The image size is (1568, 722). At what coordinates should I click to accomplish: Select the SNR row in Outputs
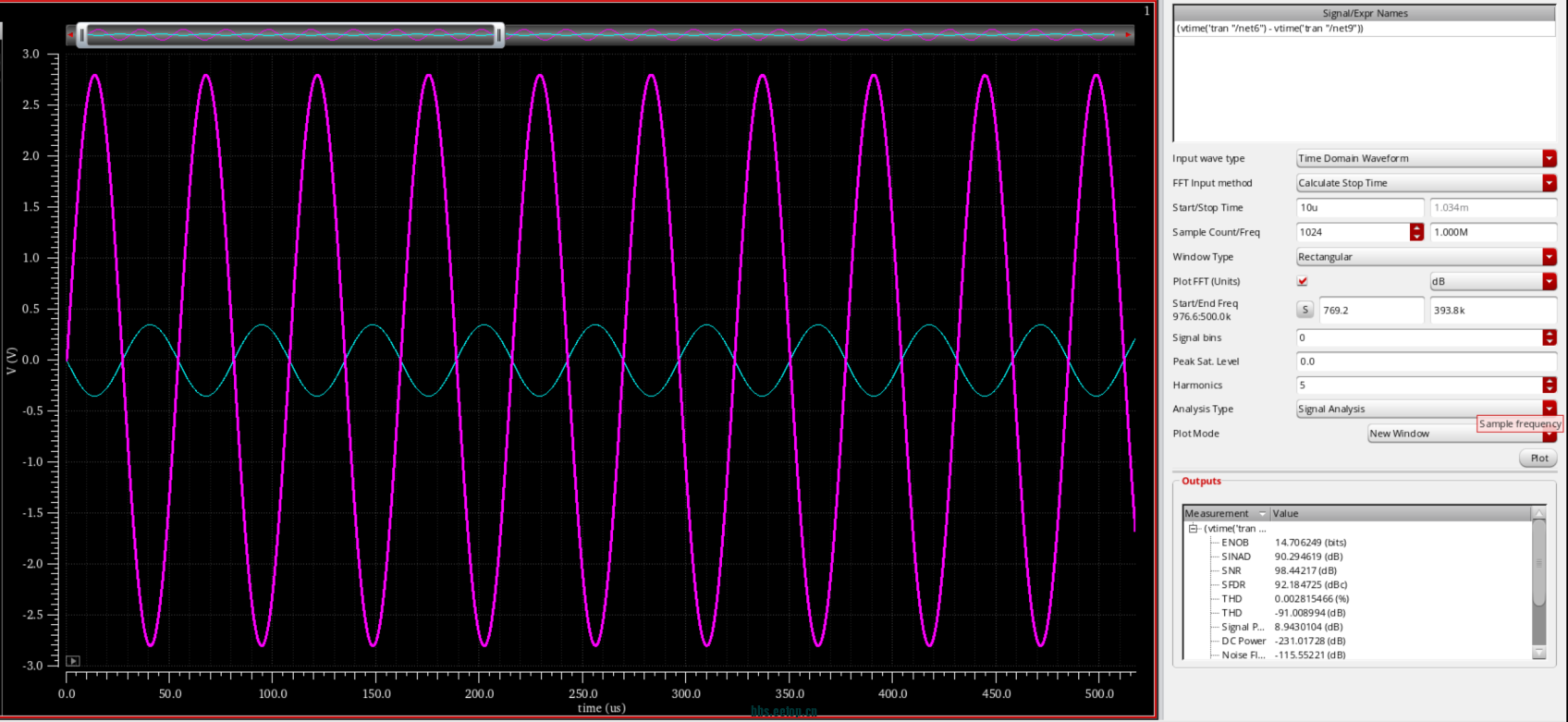point(1357,570)
